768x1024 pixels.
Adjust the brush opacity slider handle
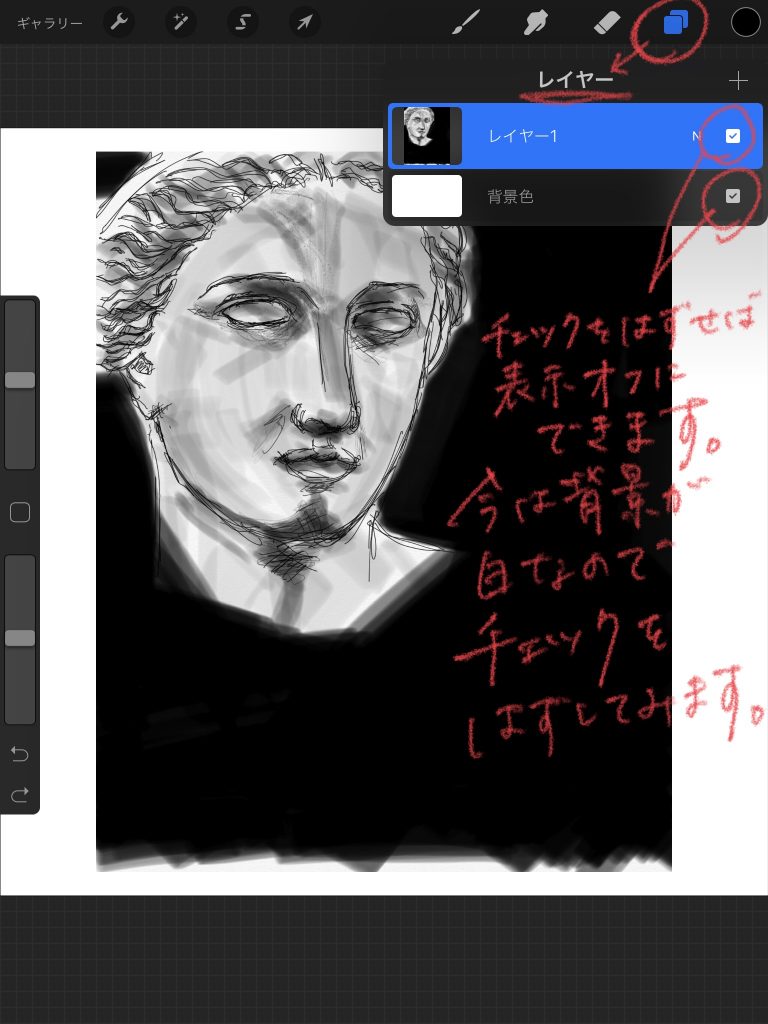click(20, 638)
